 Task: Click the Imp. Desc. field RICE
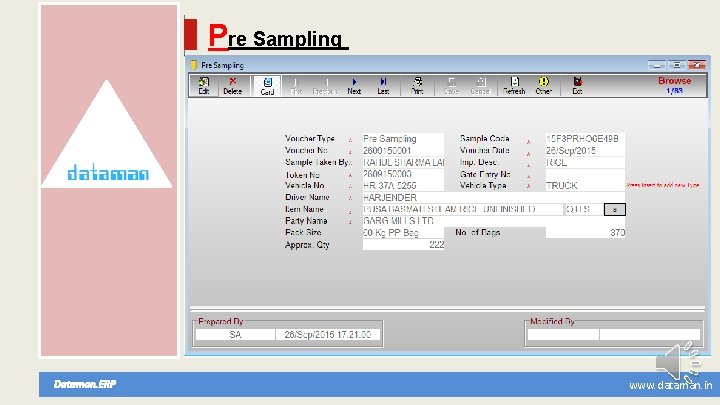click(585, 163)
